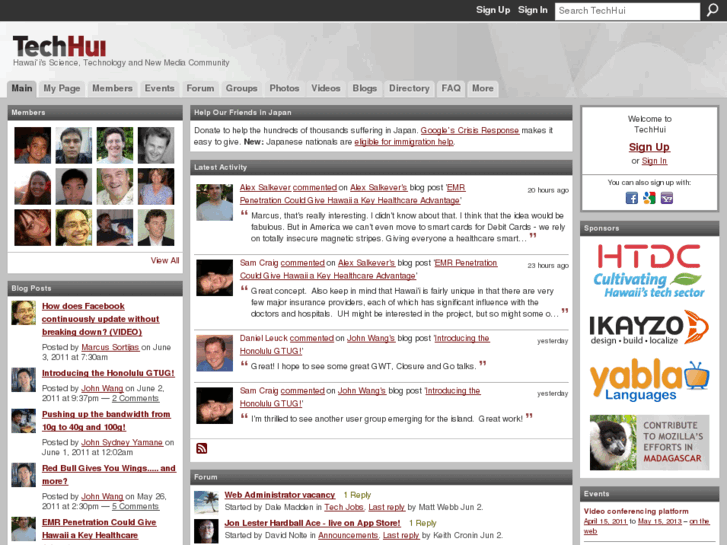Open the Mozilla Madagascar sponsor banner

[649, 442]
